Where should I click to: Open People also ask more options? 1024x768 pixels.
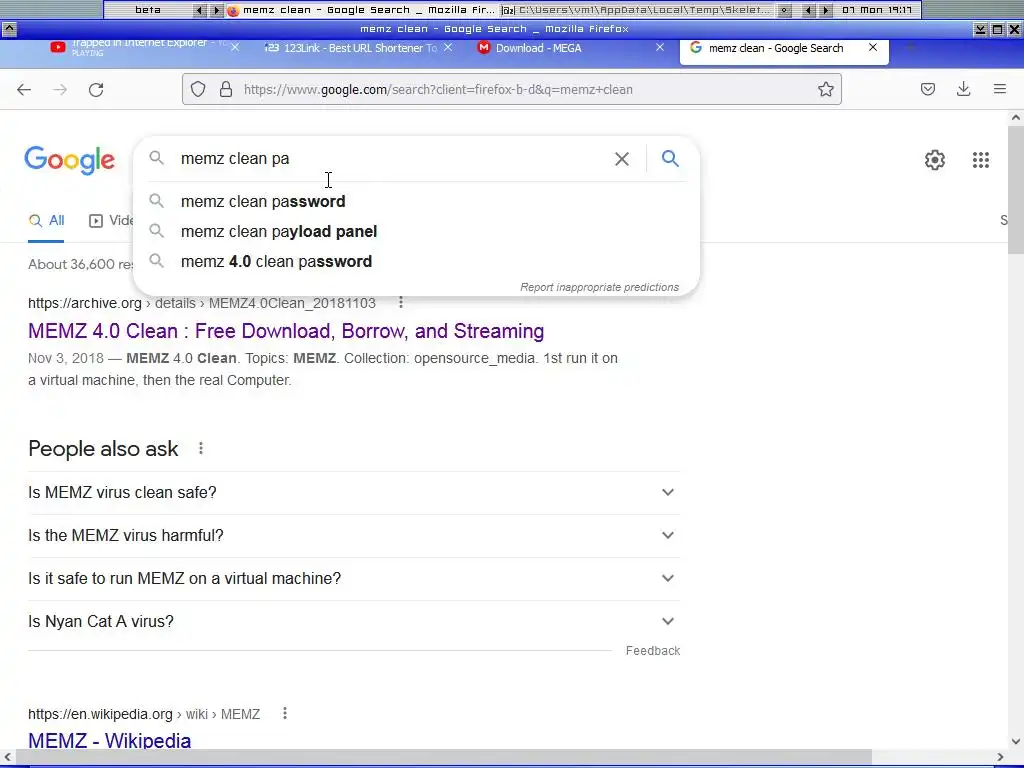(x=201, y=449)
